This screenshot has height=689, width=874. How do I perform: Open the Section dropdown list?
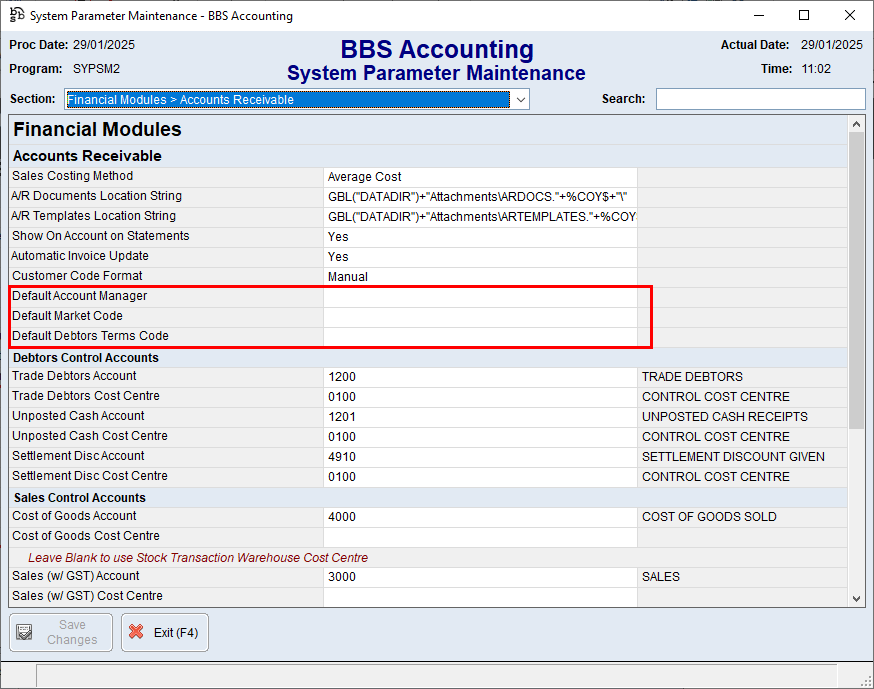(519, 100)
